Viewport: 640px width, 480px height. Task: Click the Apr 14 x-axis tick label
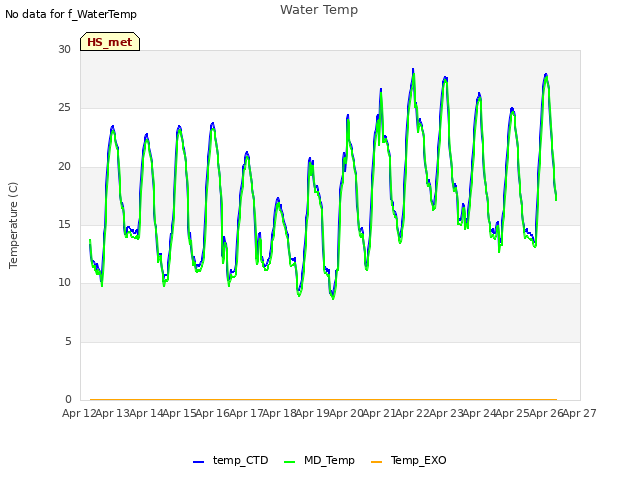(146, 413)
